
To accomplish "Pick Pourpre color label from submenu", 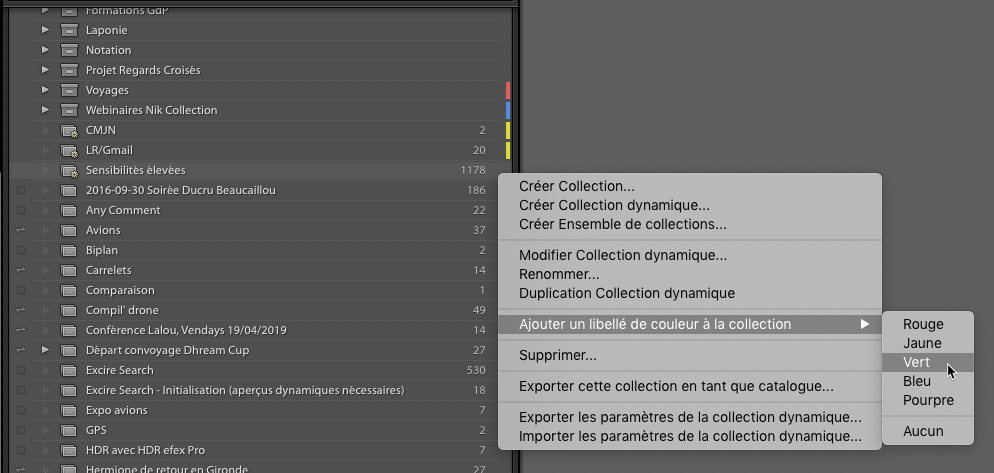I will (927, 401).
